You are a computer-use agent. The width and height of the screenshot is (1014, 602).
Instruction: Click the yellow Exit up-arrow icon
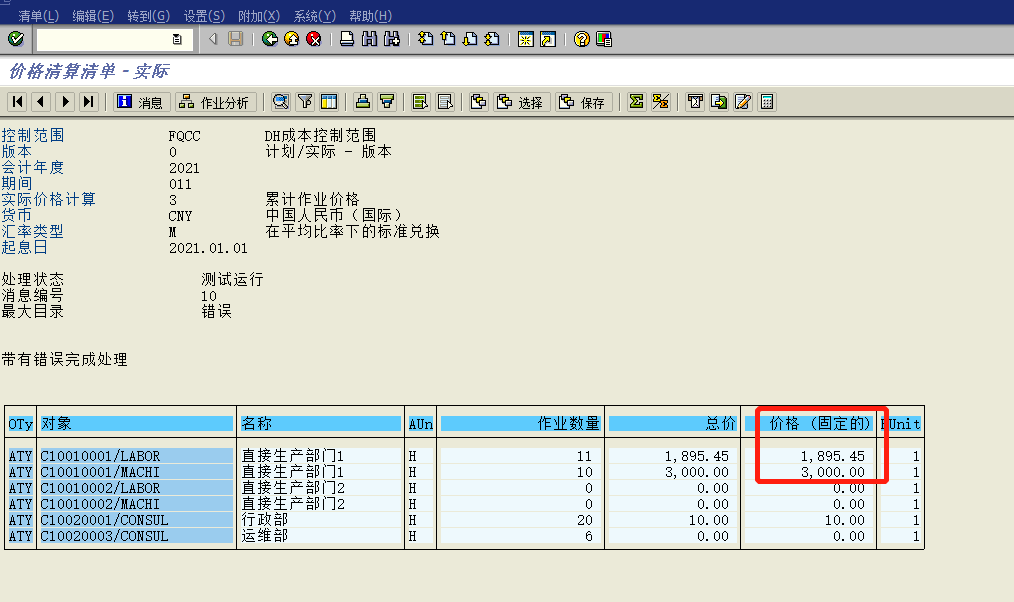click(x=292, y=39)
